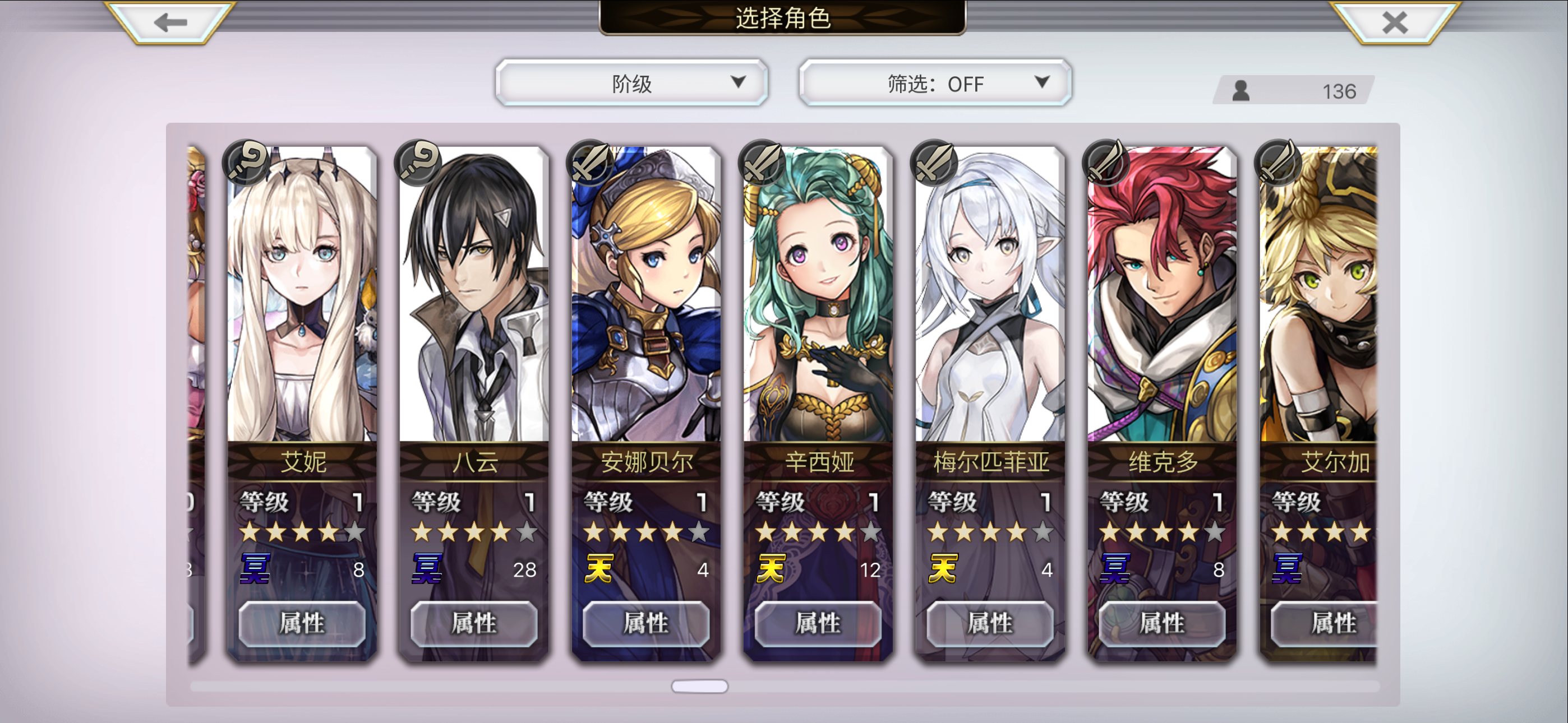Click the horizontal scrollbar handle

pos(699,686)
